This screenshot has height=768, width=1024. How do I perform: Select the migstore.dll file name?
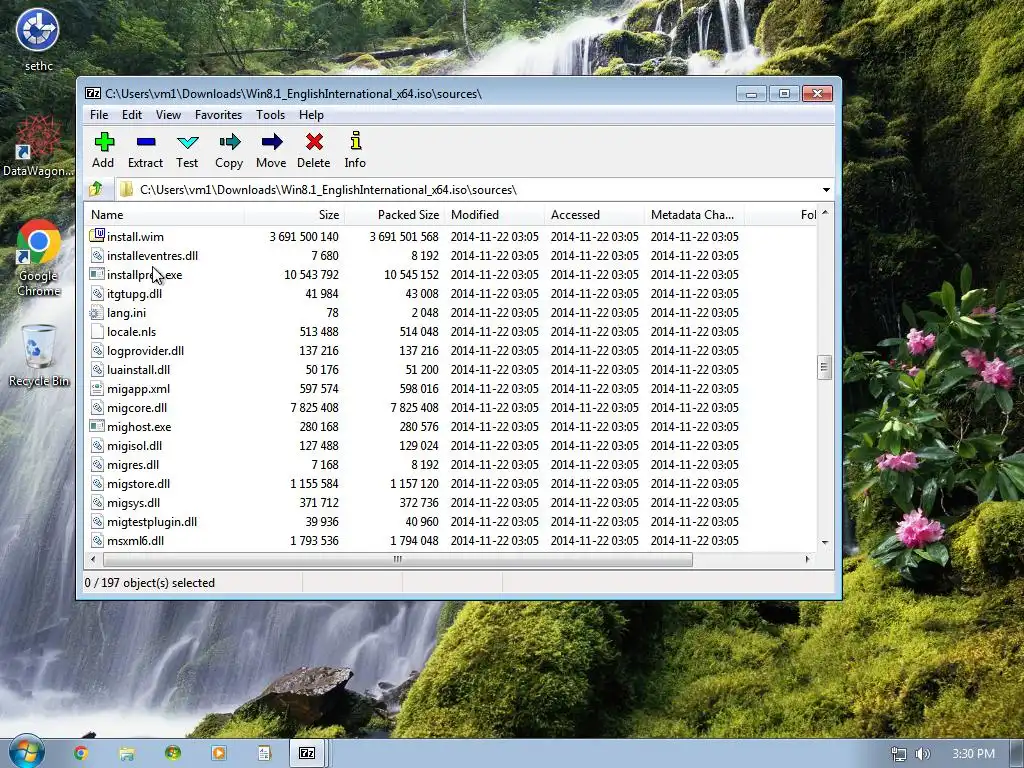click(x=138, y=483)
